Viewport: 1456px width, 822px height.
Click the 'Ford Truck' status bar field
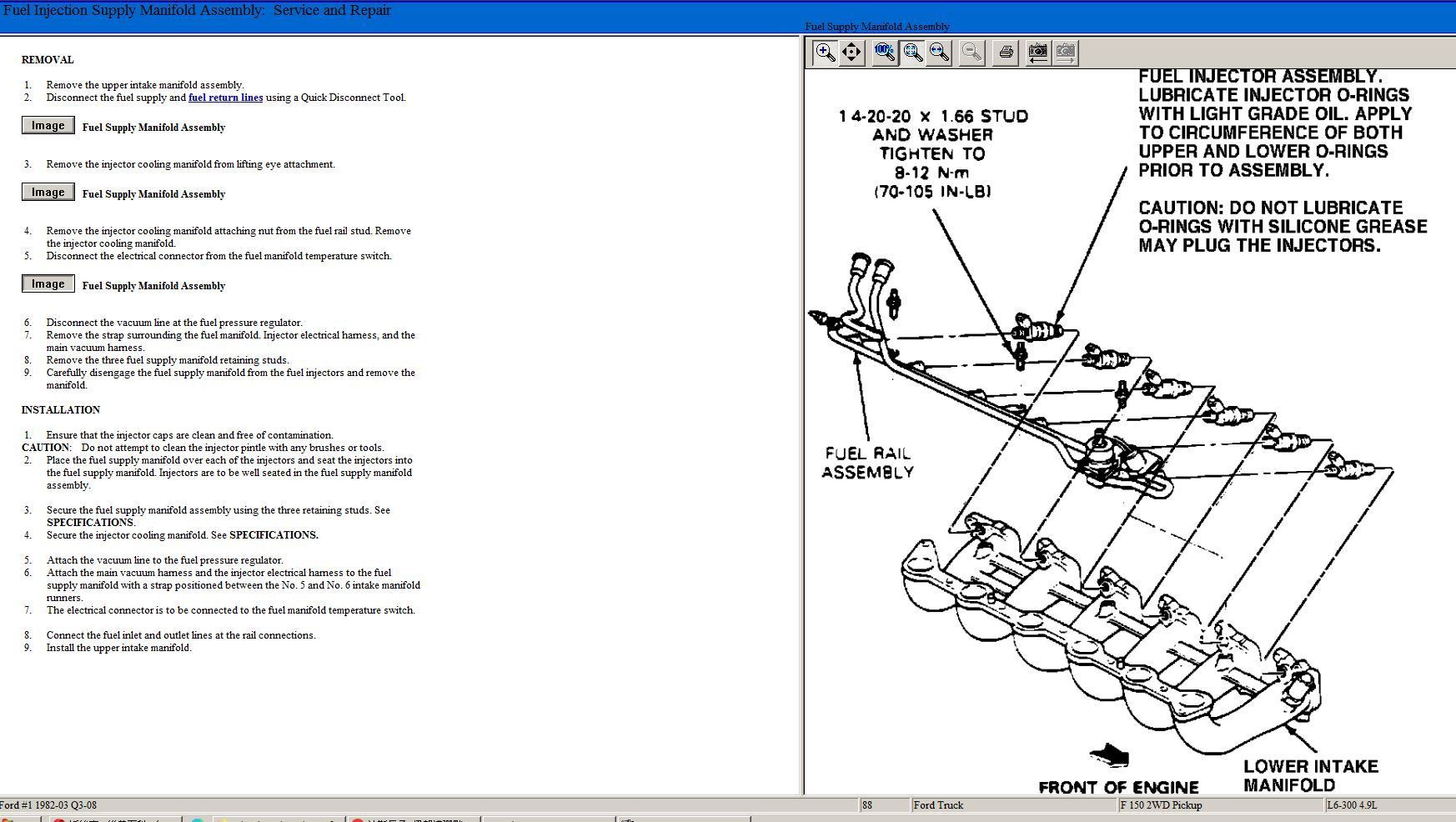coord(938,805)
